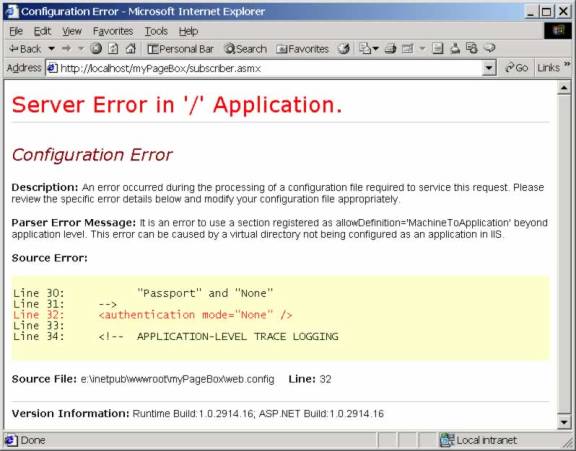Click the scroll down arrow

click(564, 422)
